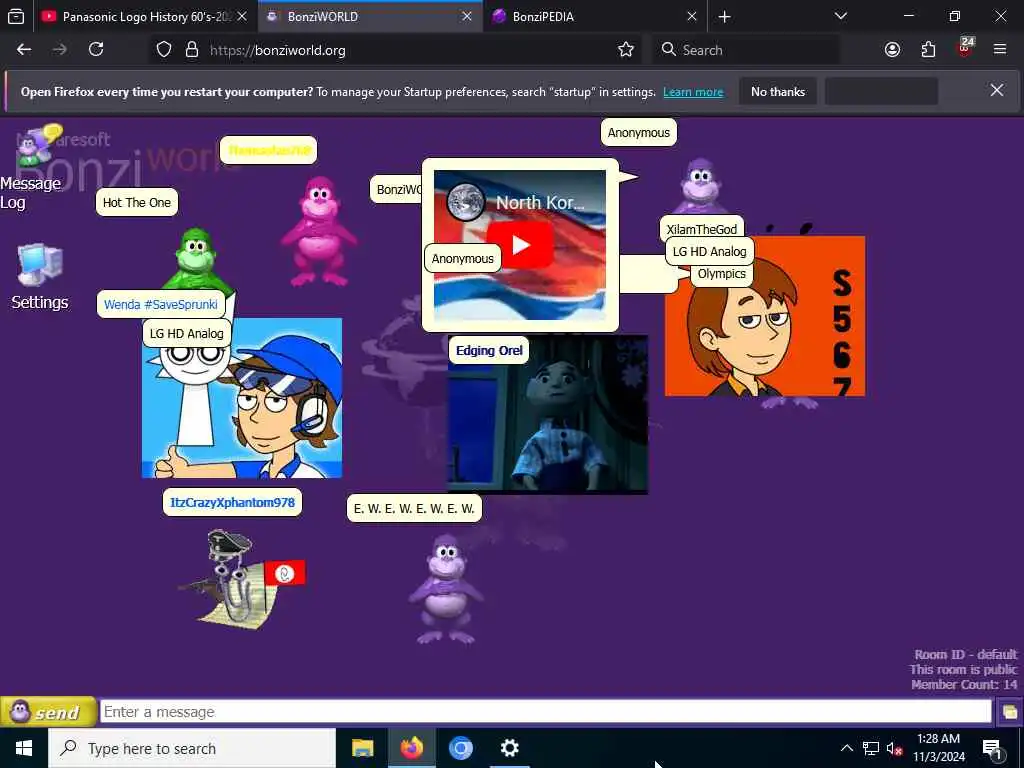The height and width of the screenshot is (768, 1024).
Task: Expand the list all tabs dropdown
Action: tap(841, 16)
